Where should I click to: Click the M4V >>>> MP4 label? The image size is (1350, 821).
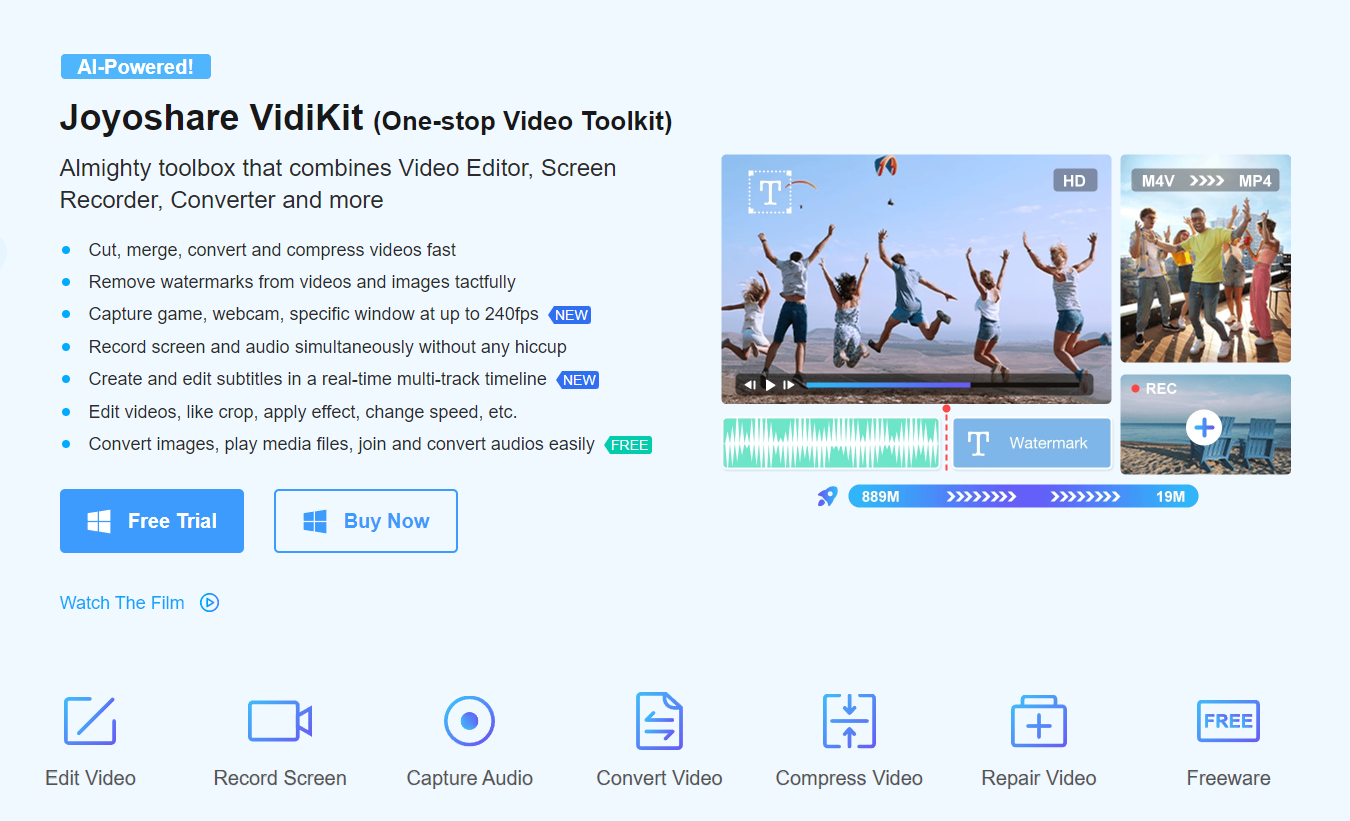(x=1205, y=181)
